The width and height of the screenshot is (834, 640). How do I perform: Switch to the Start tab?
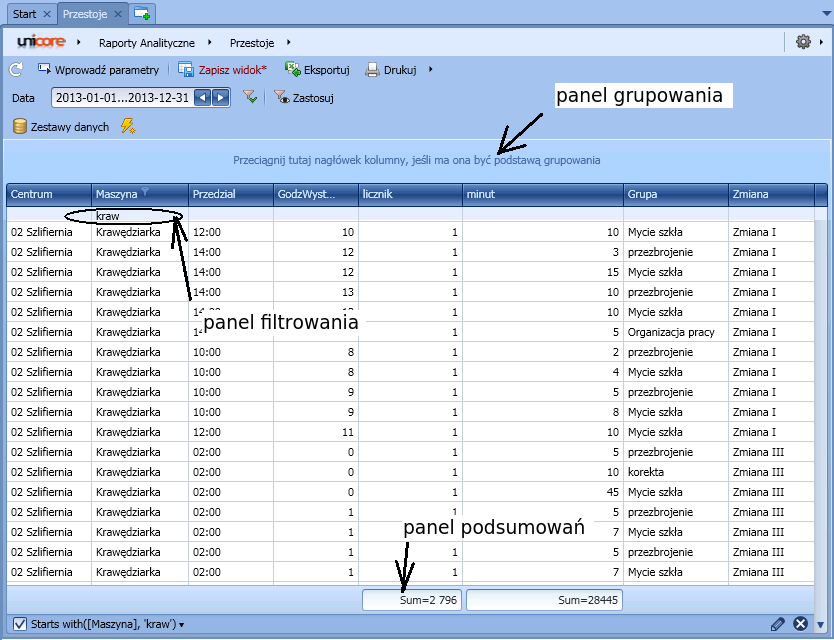[23, 14]
